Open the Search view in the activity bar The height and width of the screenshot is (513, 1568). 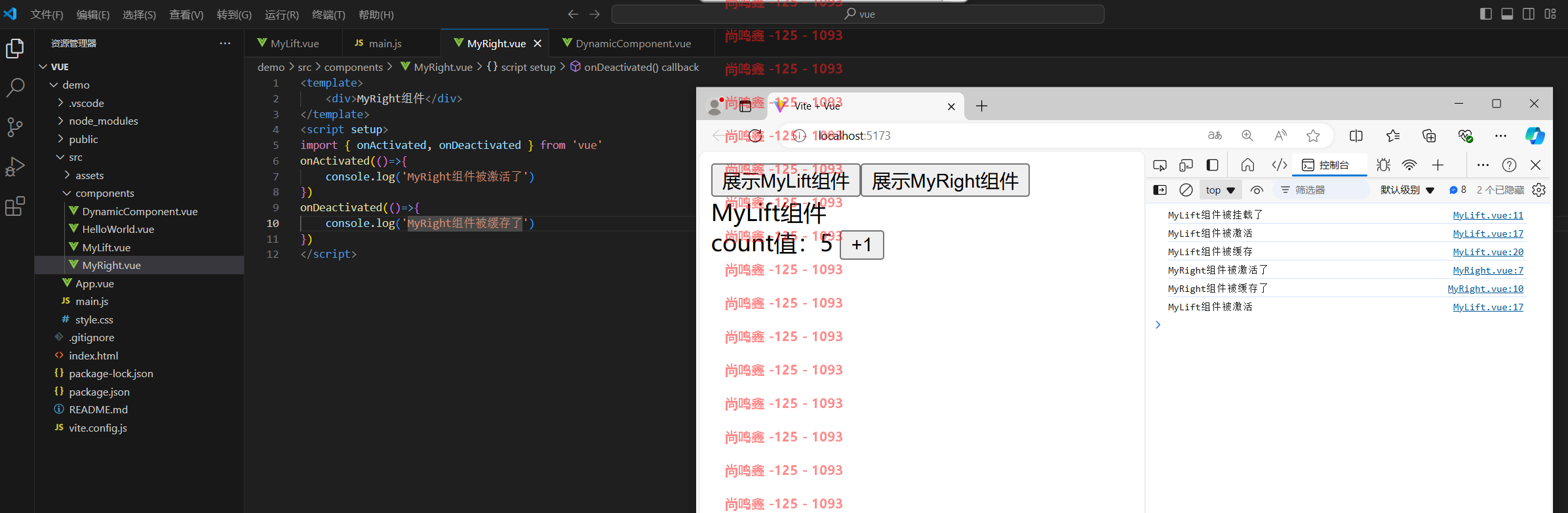click(x=15, y=87)
